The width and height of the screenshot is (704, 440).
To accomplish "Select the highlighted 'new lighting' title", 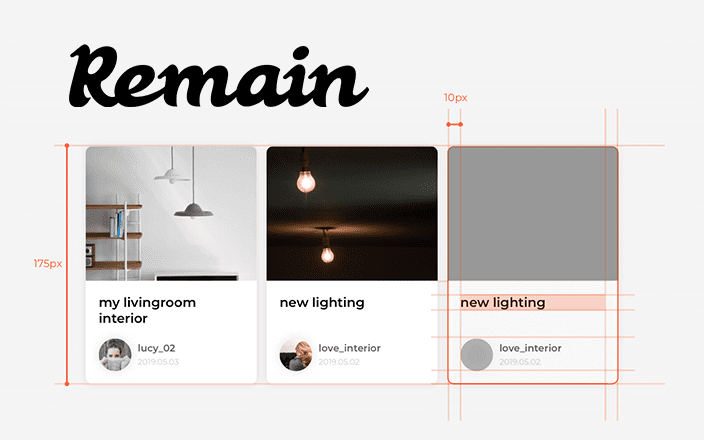I will pos(503,302).
